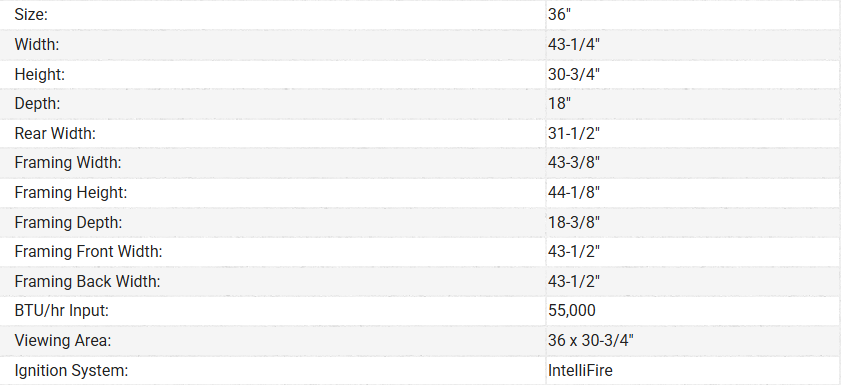
Task: Click the Width row label
Action: [36, 45]
